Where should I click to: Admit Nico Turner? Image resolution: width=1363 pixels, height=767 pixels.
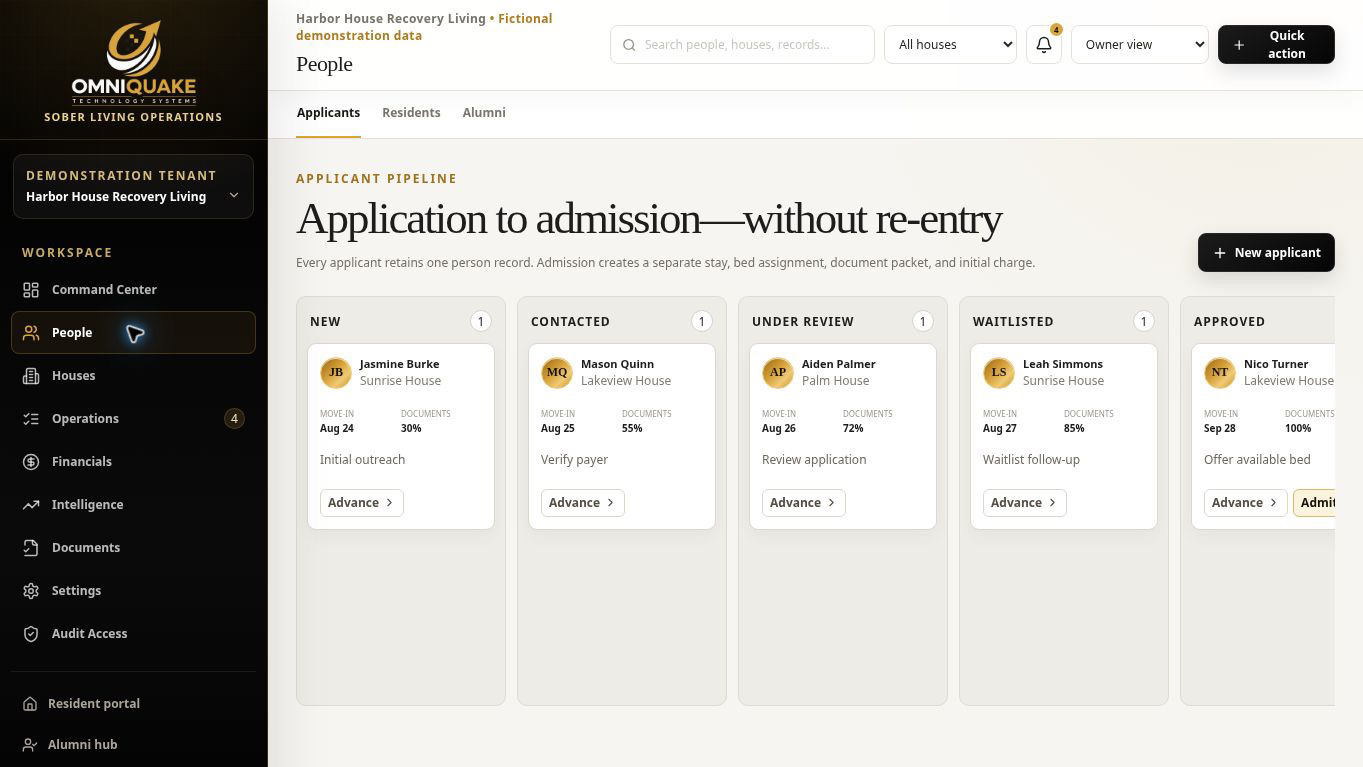tap(1315, 502)
